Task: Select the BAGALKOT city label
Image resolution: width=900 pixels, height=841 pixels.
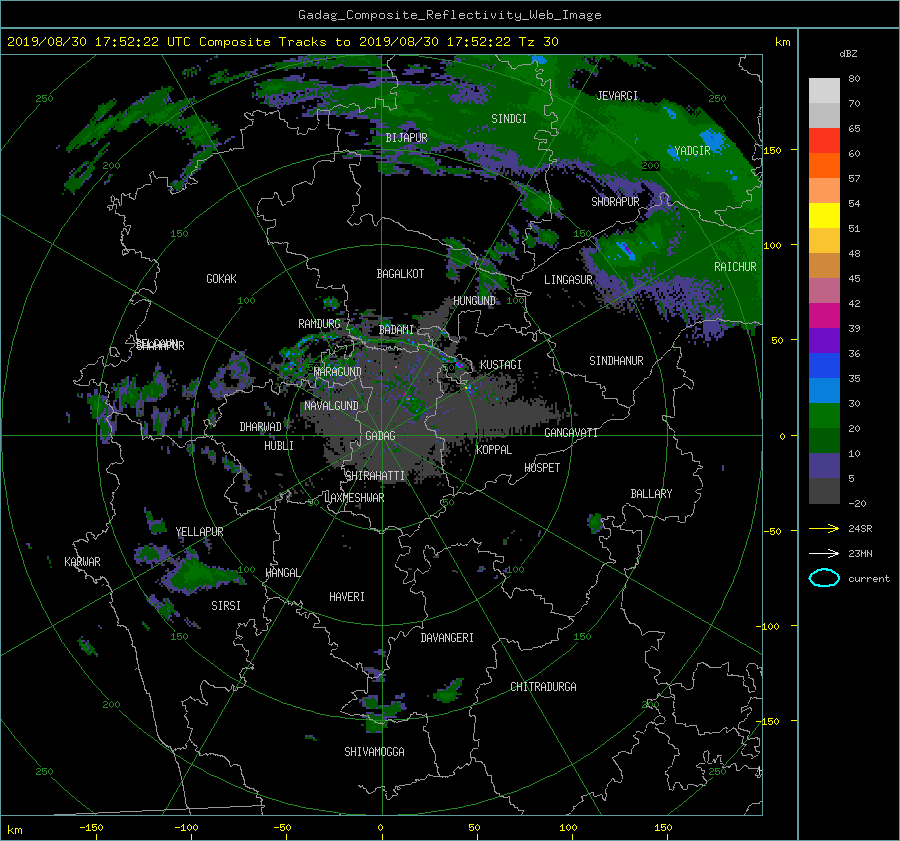Action: [400, 274]
